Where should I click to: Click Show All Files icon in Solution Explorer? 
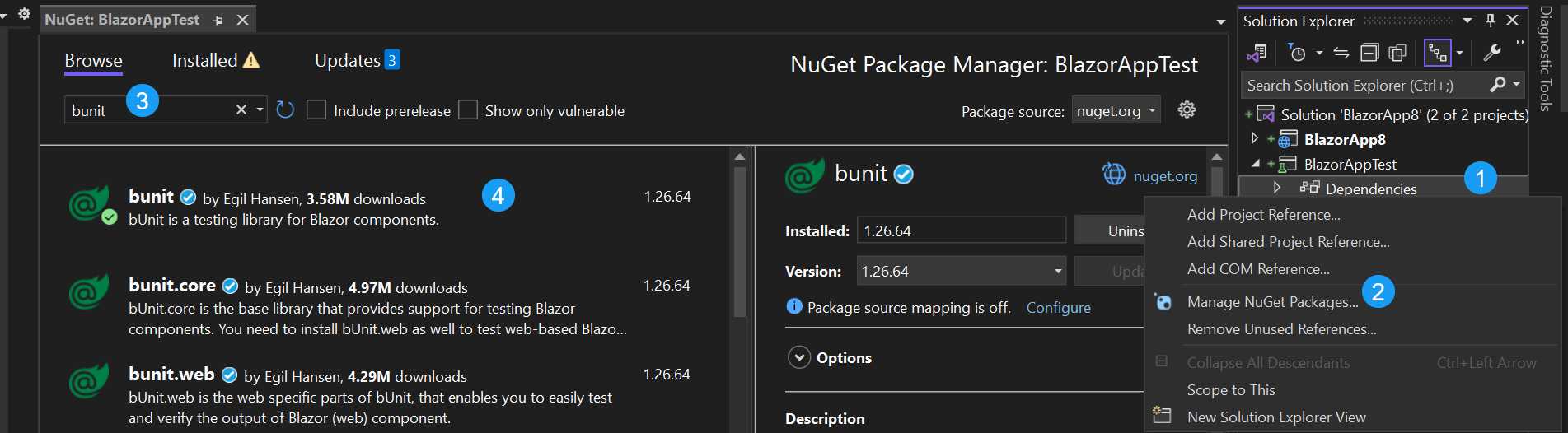point(1397,54)
